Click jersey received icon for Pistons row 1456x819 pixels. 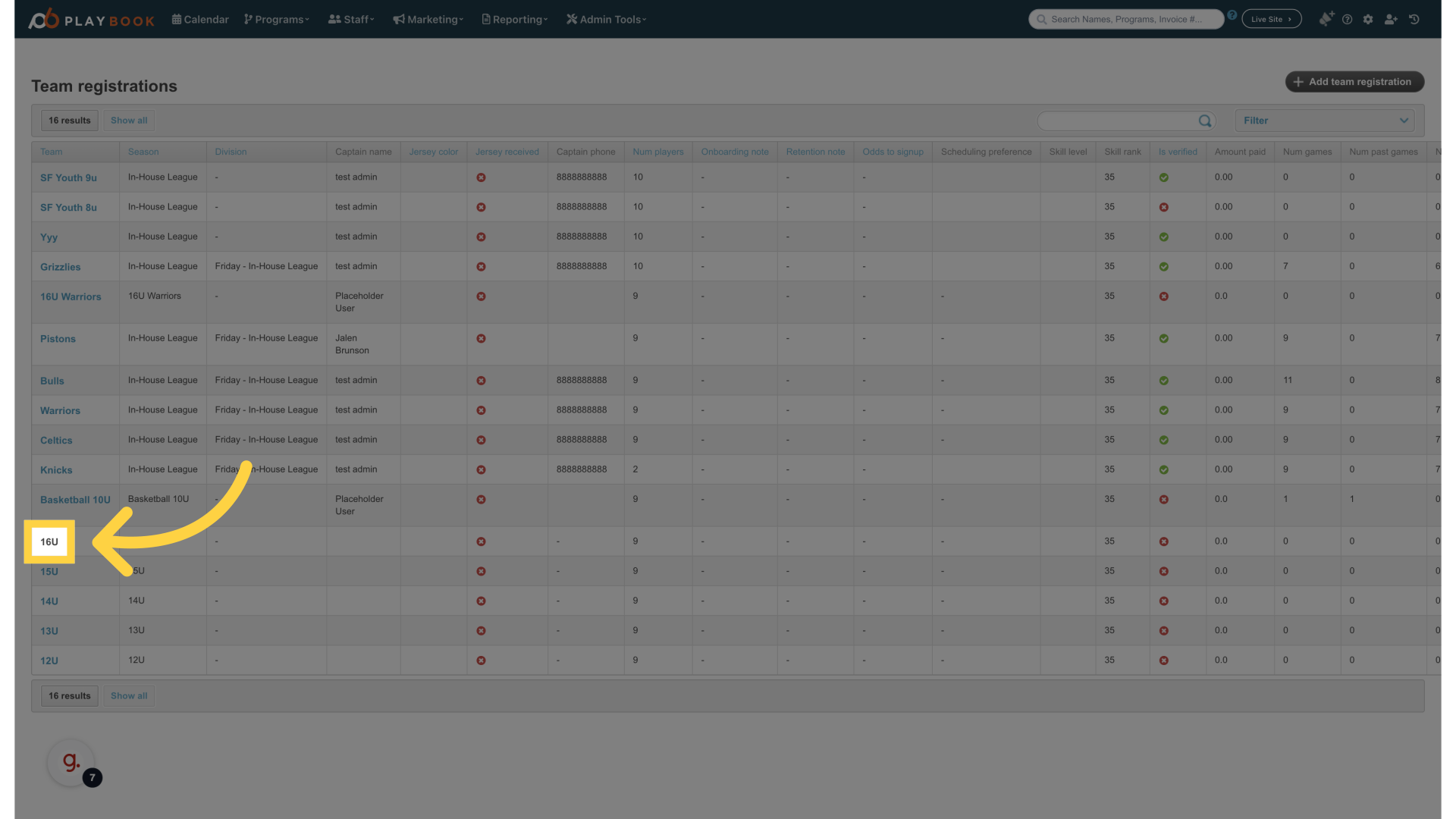[x=481, y=339]
